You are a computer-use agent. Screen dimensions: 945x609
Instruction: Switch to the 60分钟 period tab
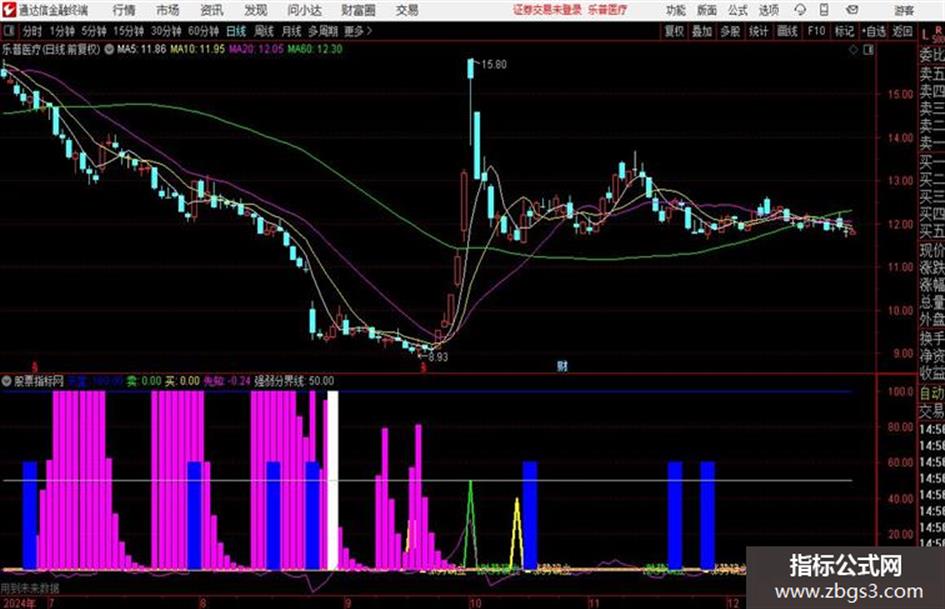203,31
